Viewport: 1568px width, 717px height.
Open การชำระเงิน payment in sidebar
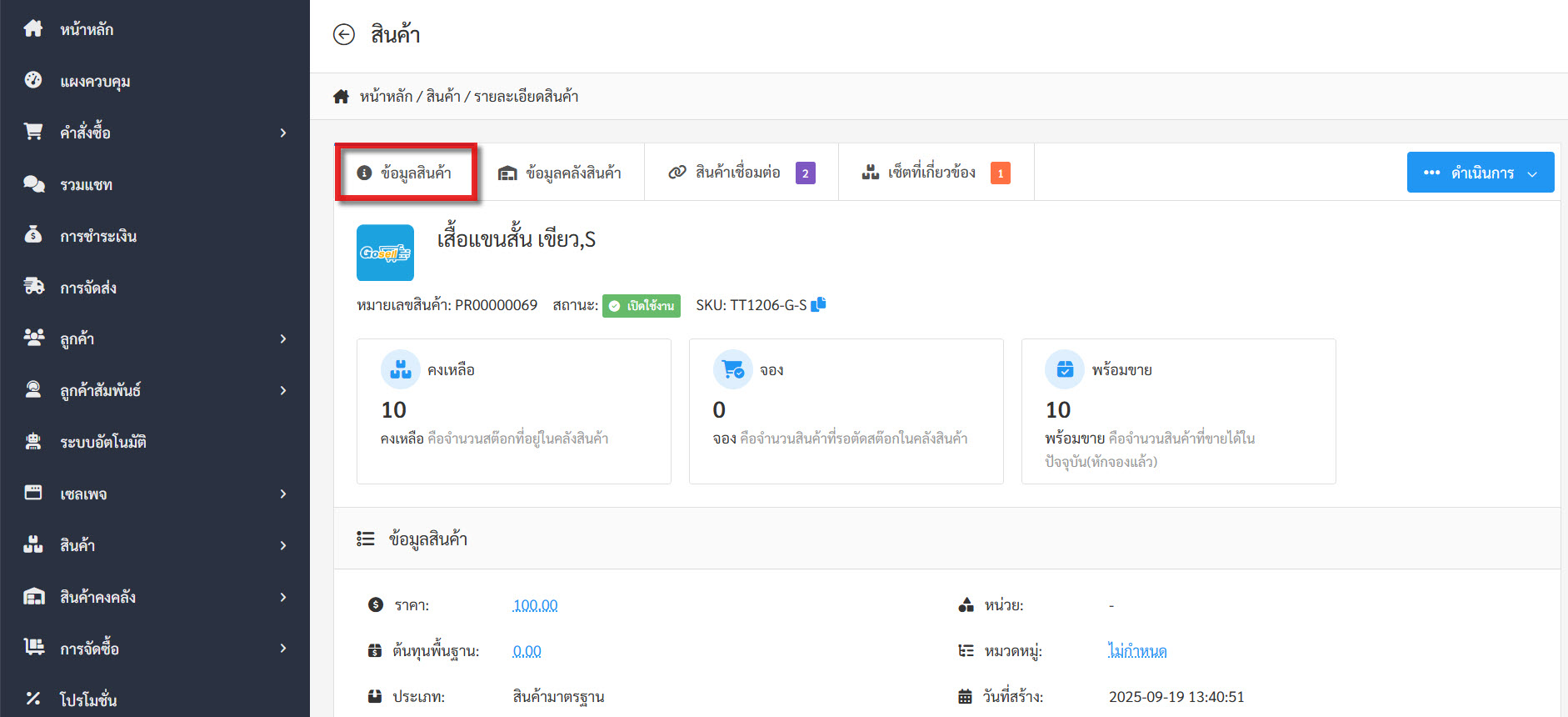(x=97, y=236)
